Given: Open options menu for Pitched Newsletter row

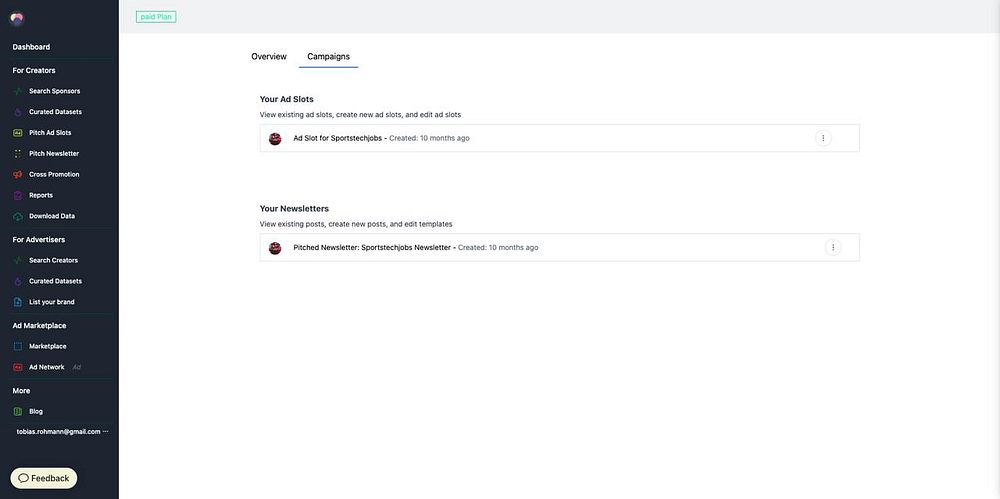Looking at the screenshot, I should (833, 247).
